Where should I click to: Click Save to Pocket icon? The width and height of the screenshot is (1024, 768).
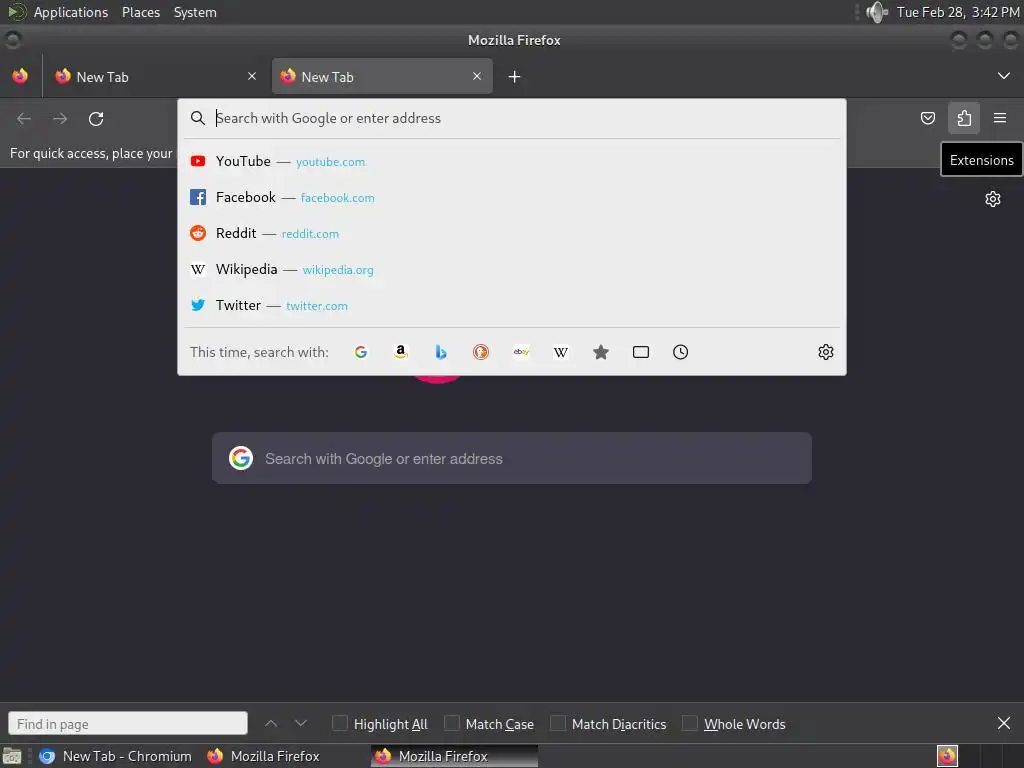[x=927, y=118]
